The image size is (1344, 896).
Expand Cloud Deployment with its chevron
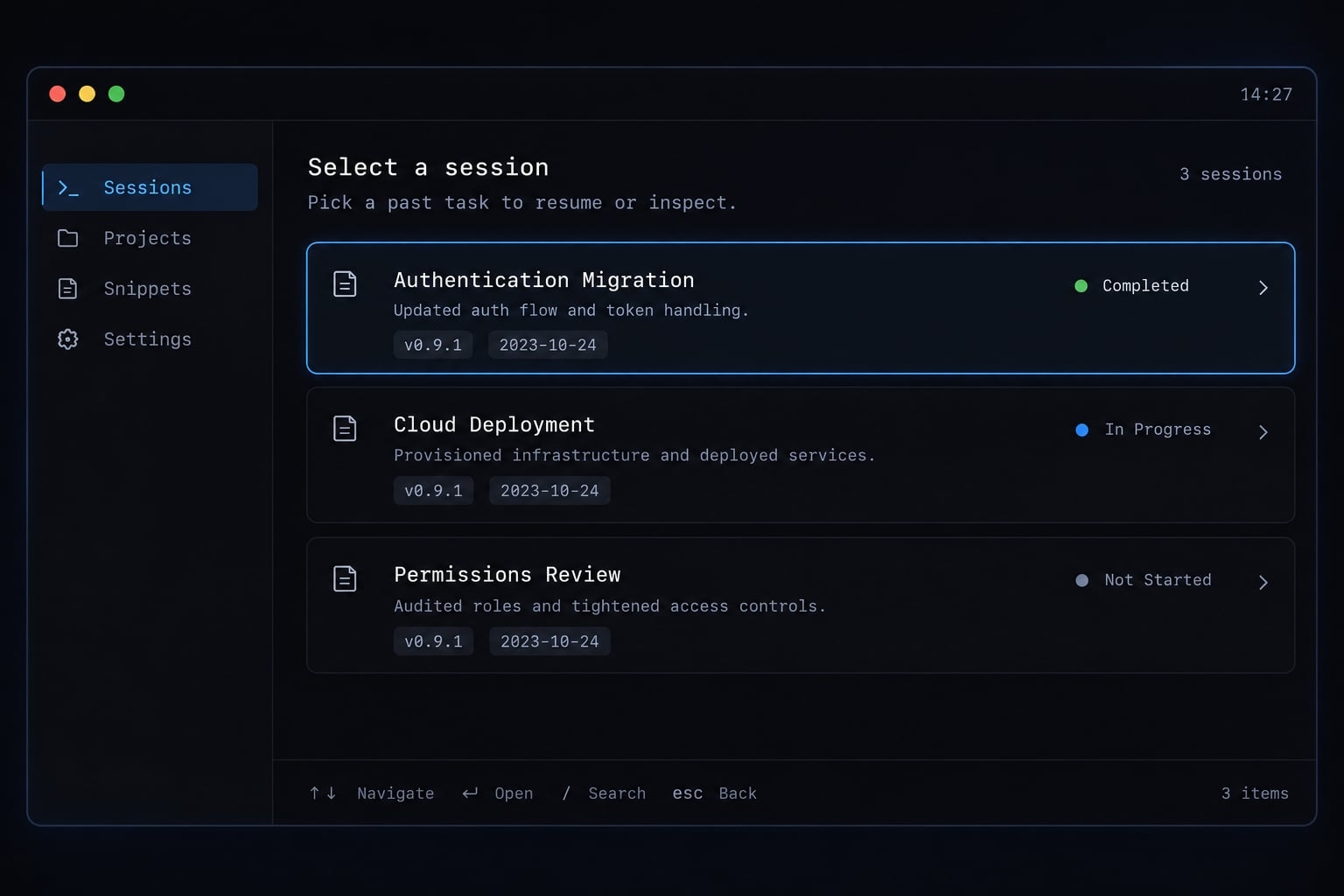1263,432
